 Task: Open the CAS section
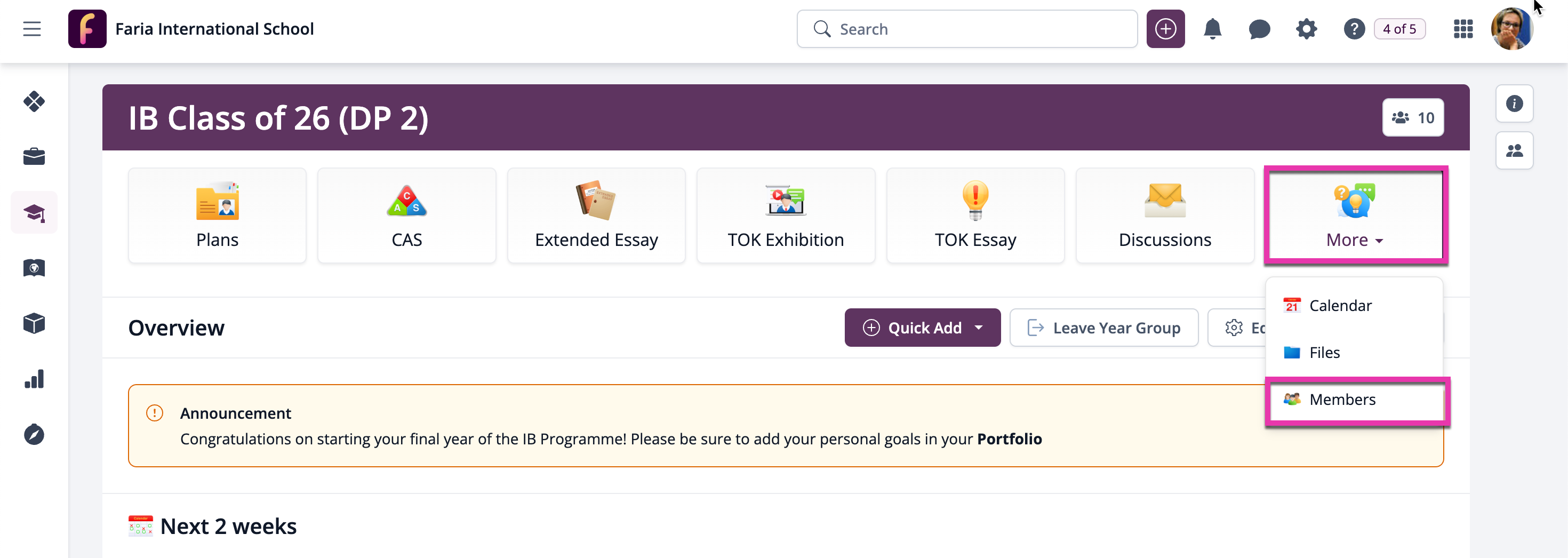(x=406, y=215)
